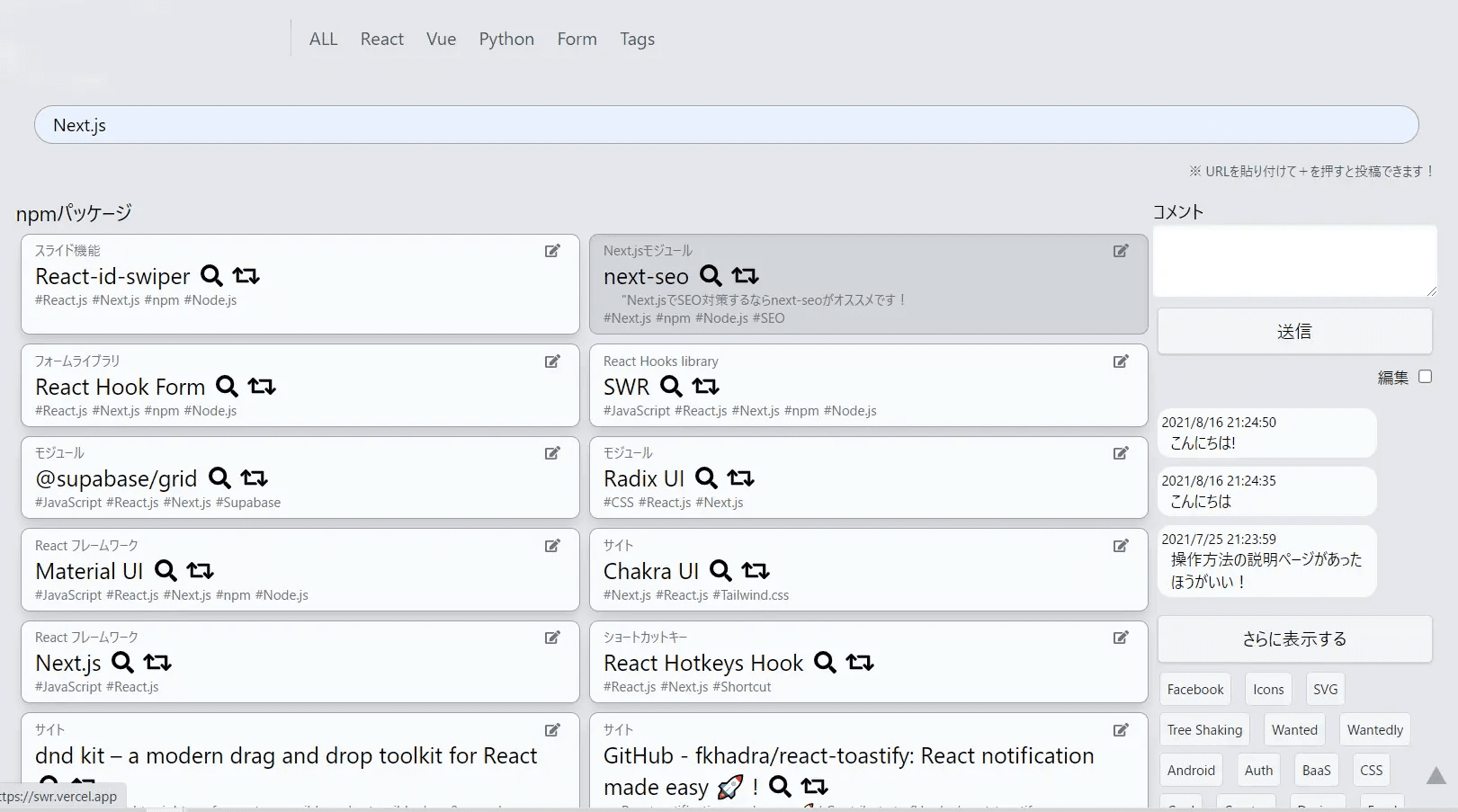
Task: Retweet icon next to Next.js title
Action: point(157,663)
